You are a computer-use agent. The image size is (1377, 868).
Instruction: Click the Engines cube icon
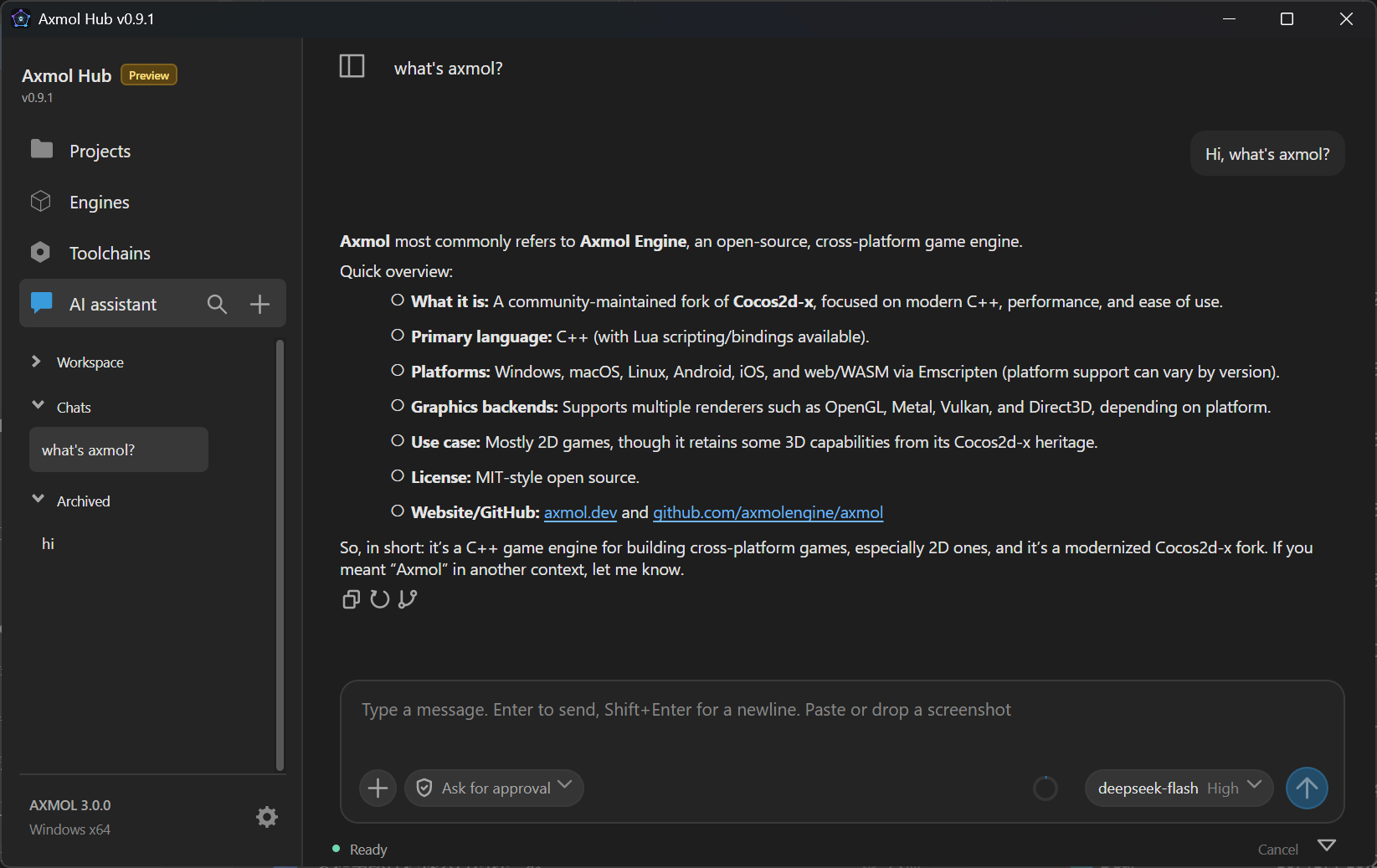(40, 201)
